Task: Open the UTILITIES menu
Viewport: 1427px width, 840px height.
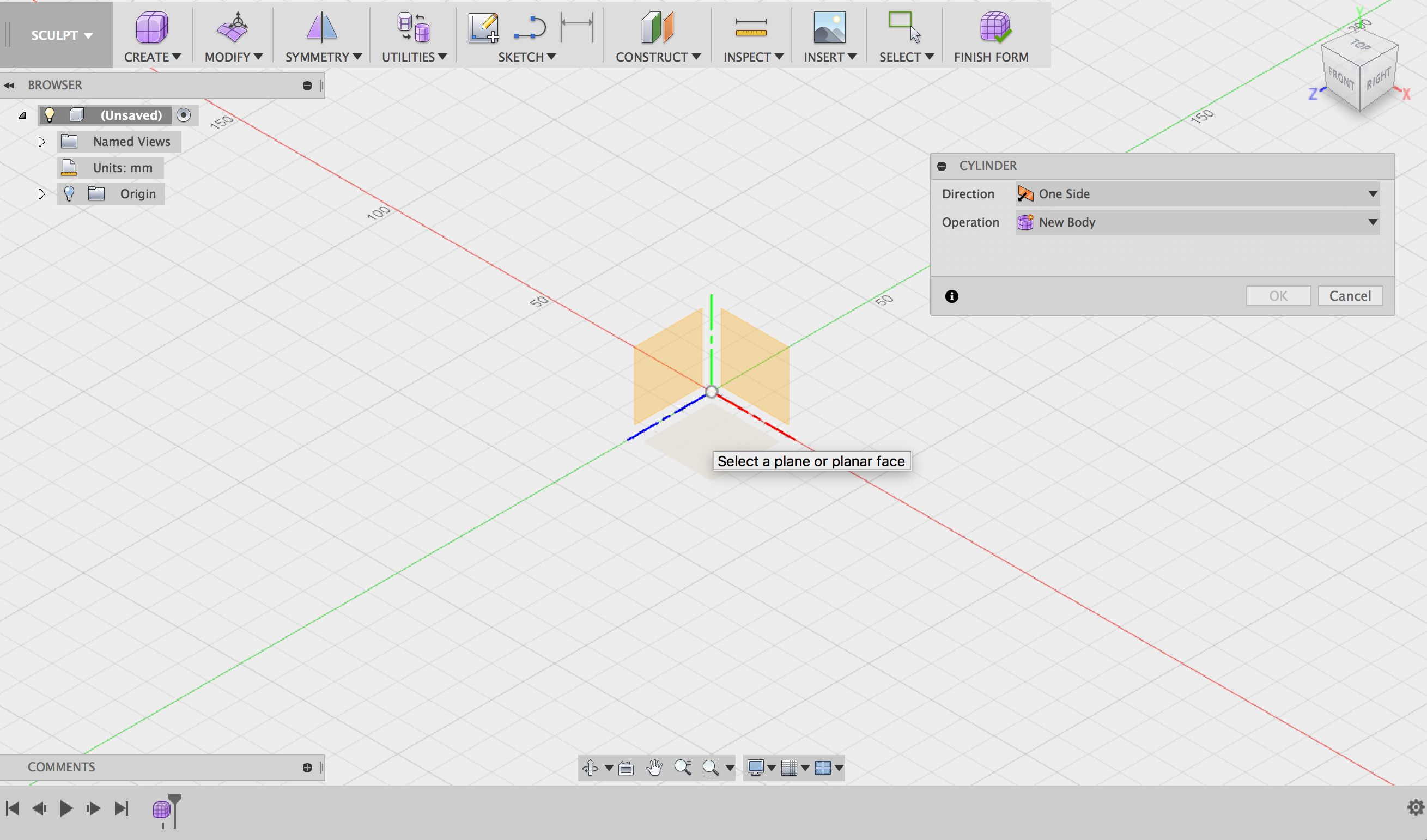Action: click(414, 57)
